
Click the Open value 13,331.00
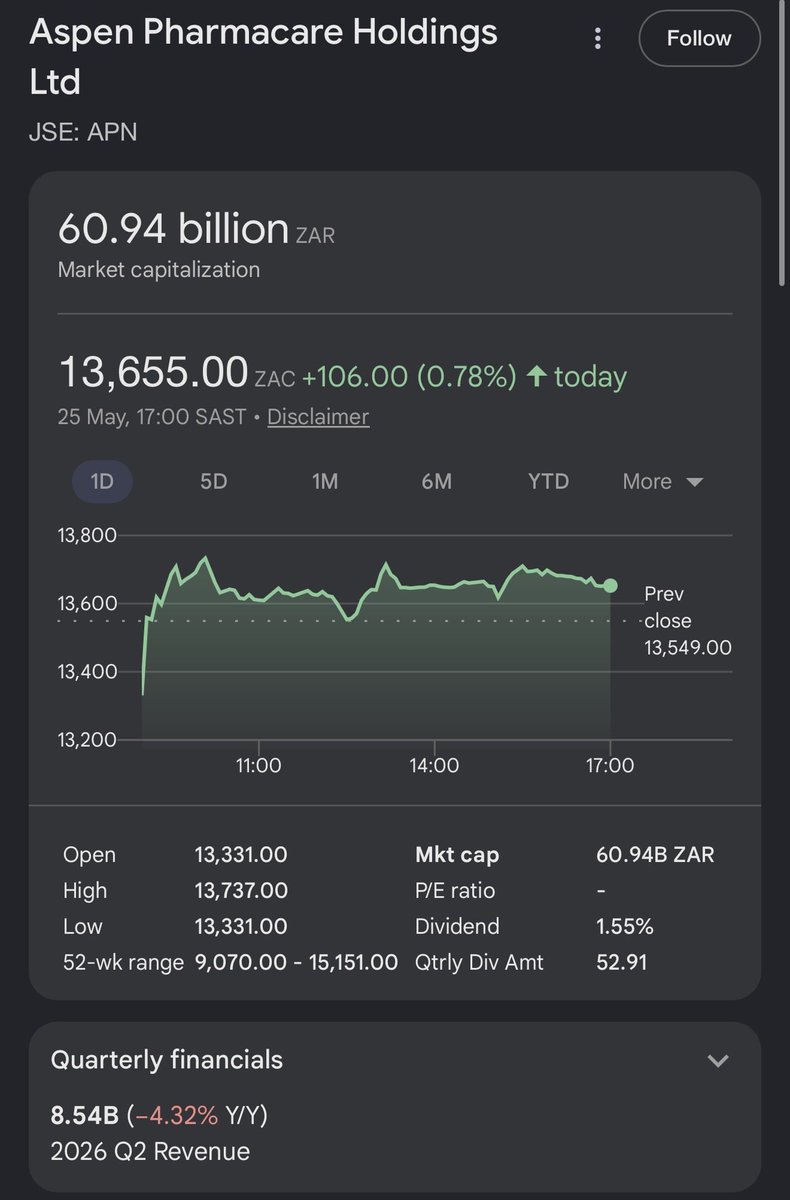(241, 855)
